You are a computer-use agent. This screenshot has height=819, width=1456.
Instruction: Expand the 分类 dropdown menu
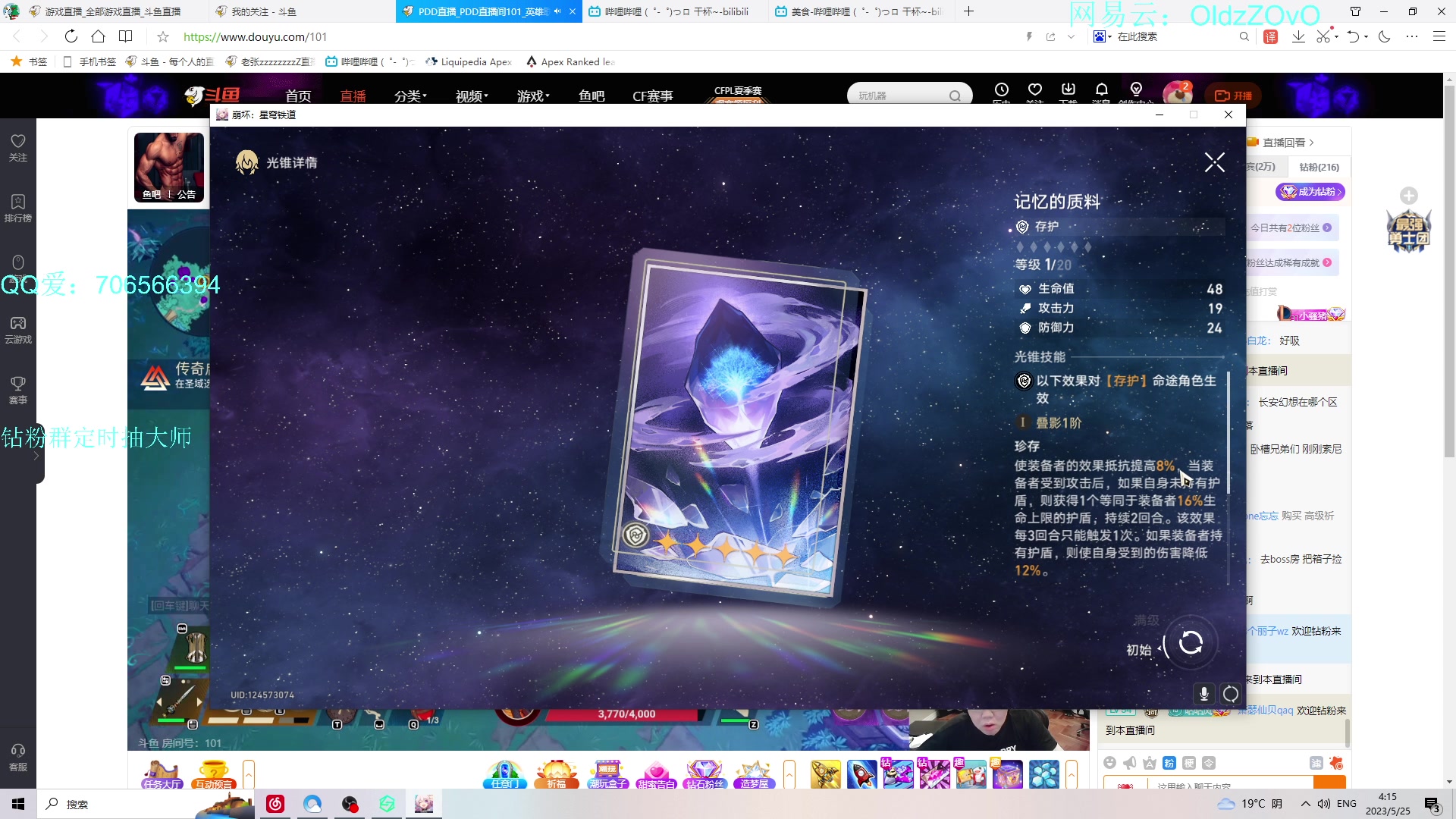[x=410, y=96]
